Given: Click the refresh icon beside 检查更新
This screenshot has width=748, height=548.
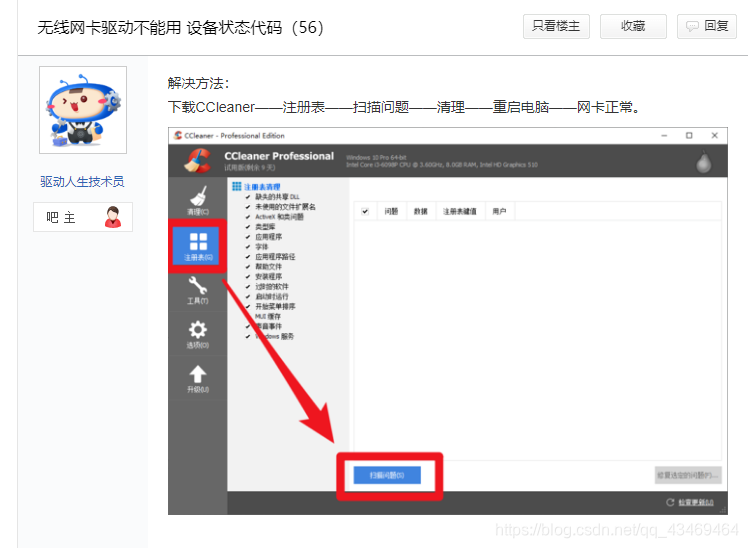Looking at the screenshot, I should [x=670, y=502].
